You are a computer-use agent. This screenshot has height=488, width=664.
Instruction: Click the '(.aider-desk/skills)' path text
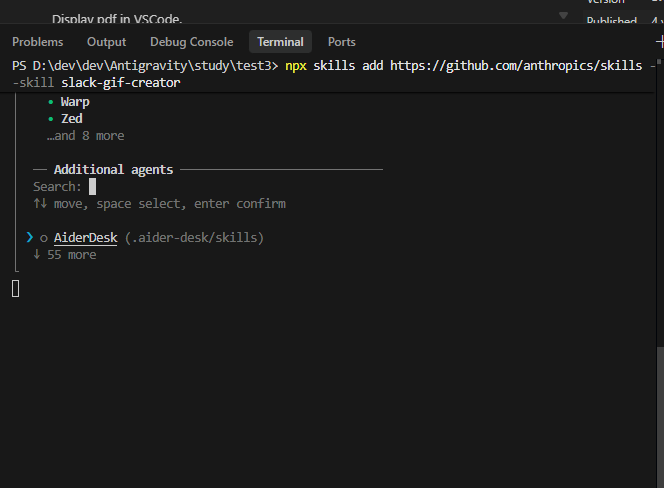point(194,238)
